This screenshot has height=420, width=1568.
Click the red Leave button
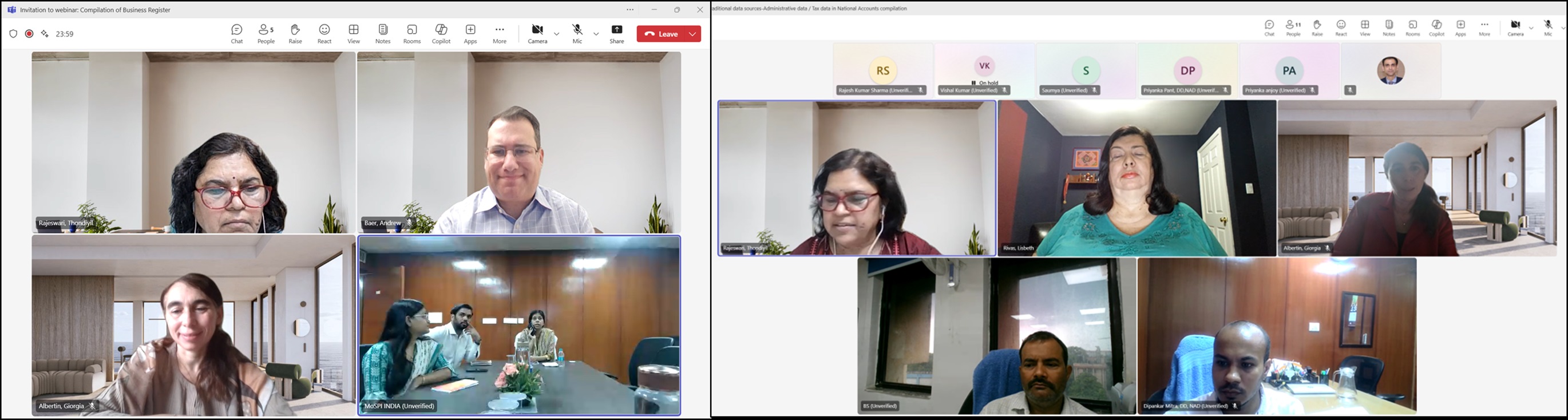click(661, 34)
